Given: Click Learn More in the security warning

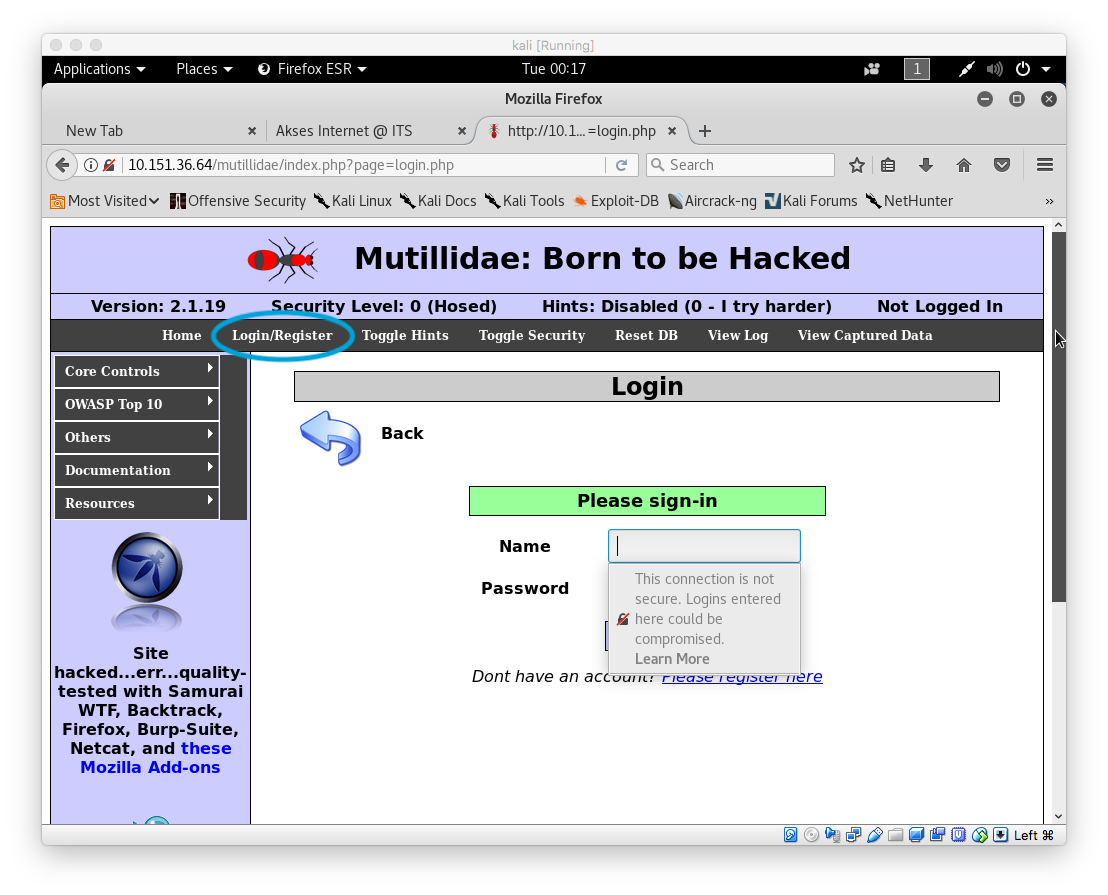Looking at the screenshot, I should tap(672, 659).
